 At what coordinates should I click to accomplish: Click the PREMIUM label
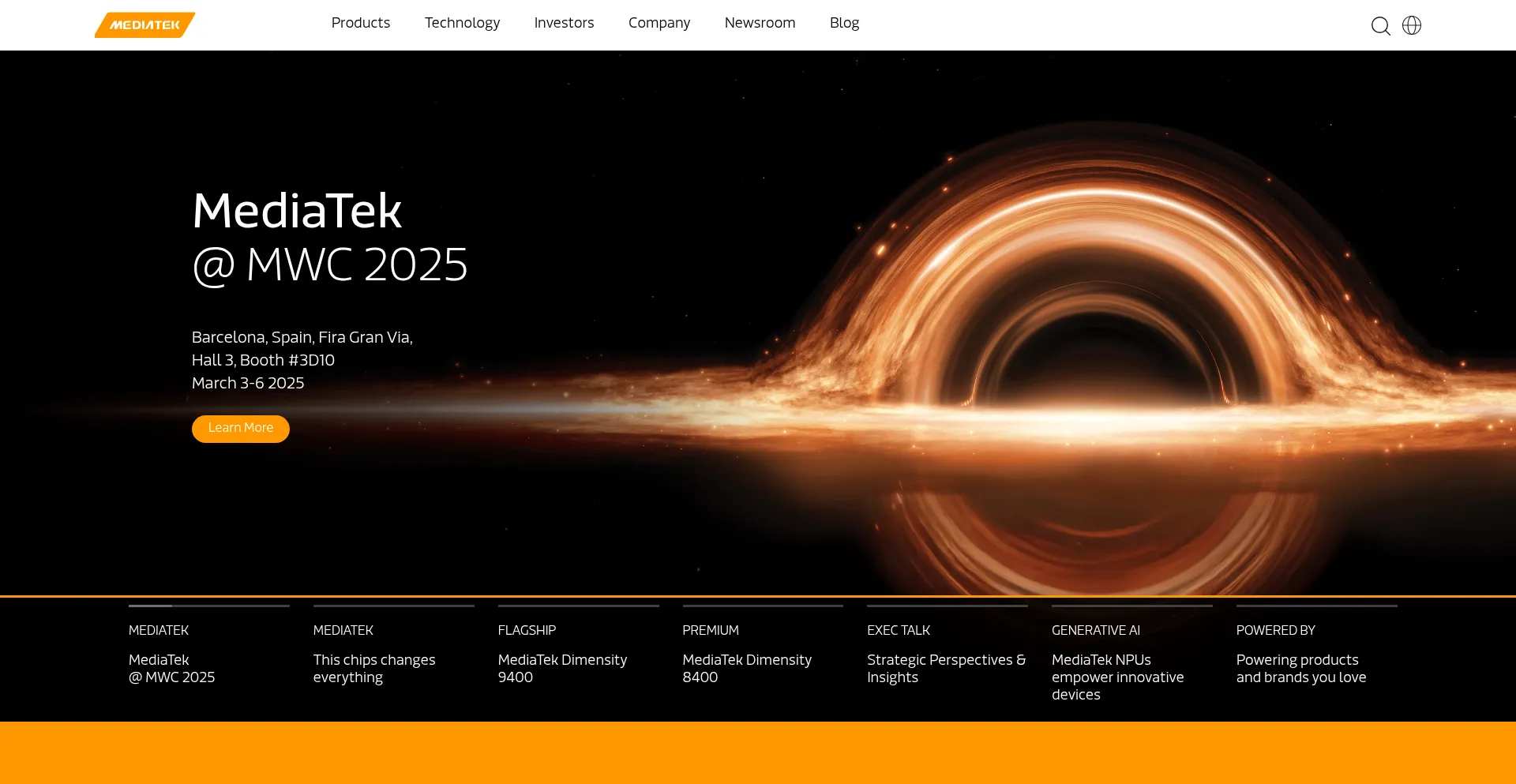(711, 630)
